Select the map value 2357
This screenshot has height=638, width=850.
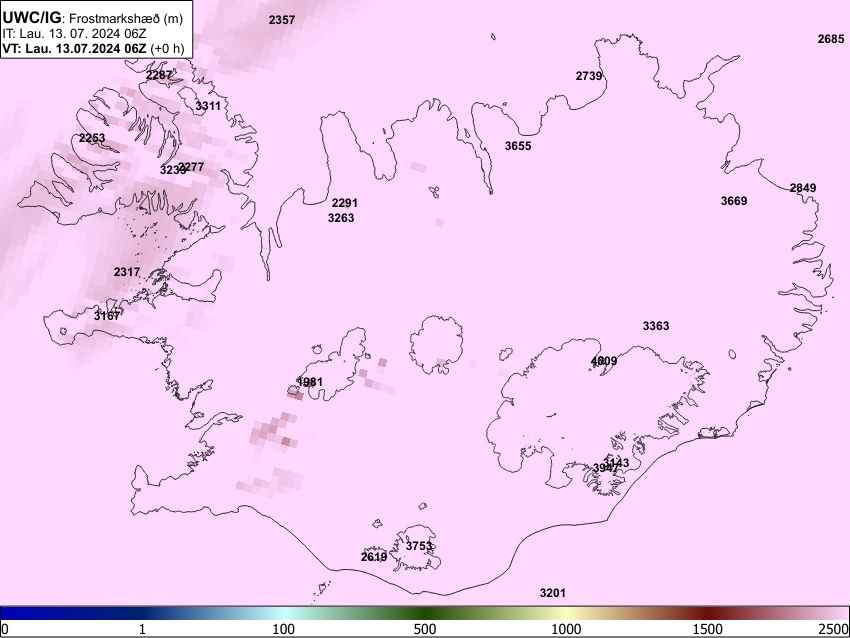click(282, 20)
